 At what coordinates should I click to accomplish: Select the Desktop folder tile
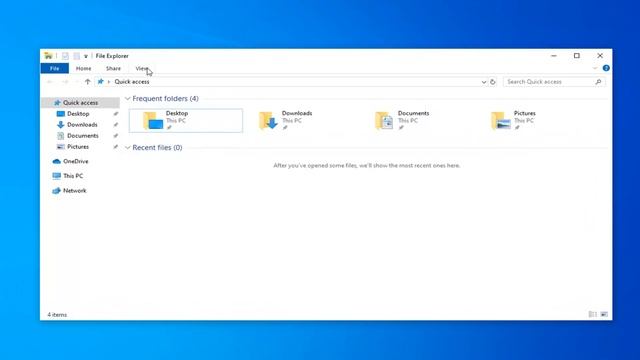[186, 120]
